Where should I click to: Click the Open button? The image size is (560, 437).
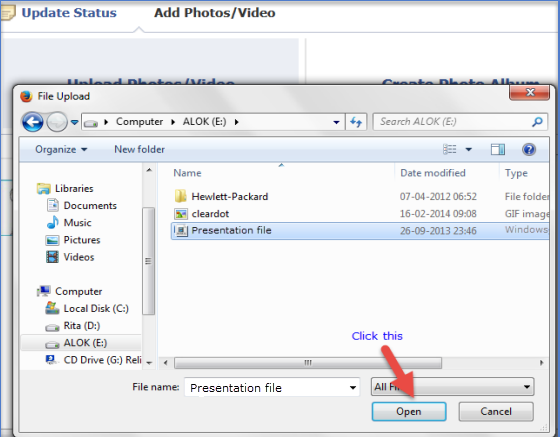409,411
